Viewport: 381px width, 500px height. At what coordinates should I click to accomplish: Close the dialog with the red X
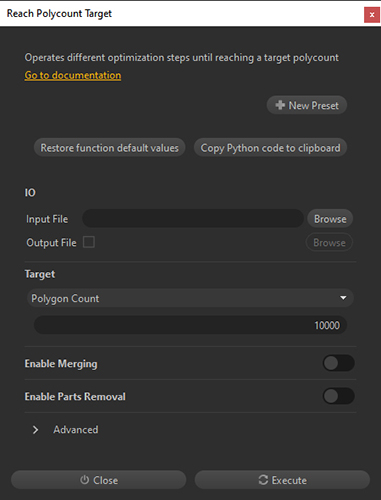tap(372, 15)
